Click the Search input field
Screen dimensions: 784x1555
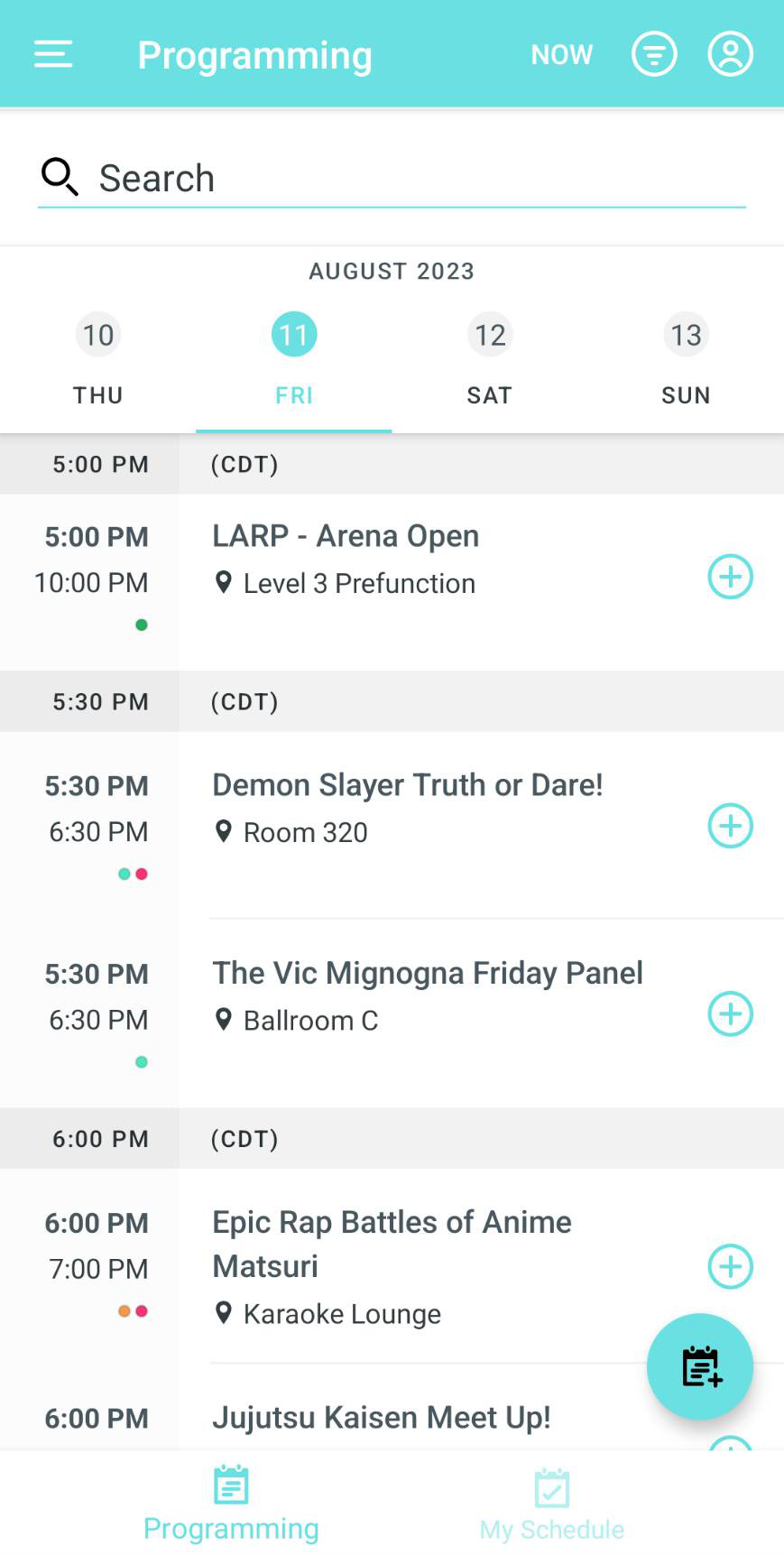[x=392, y=179]
